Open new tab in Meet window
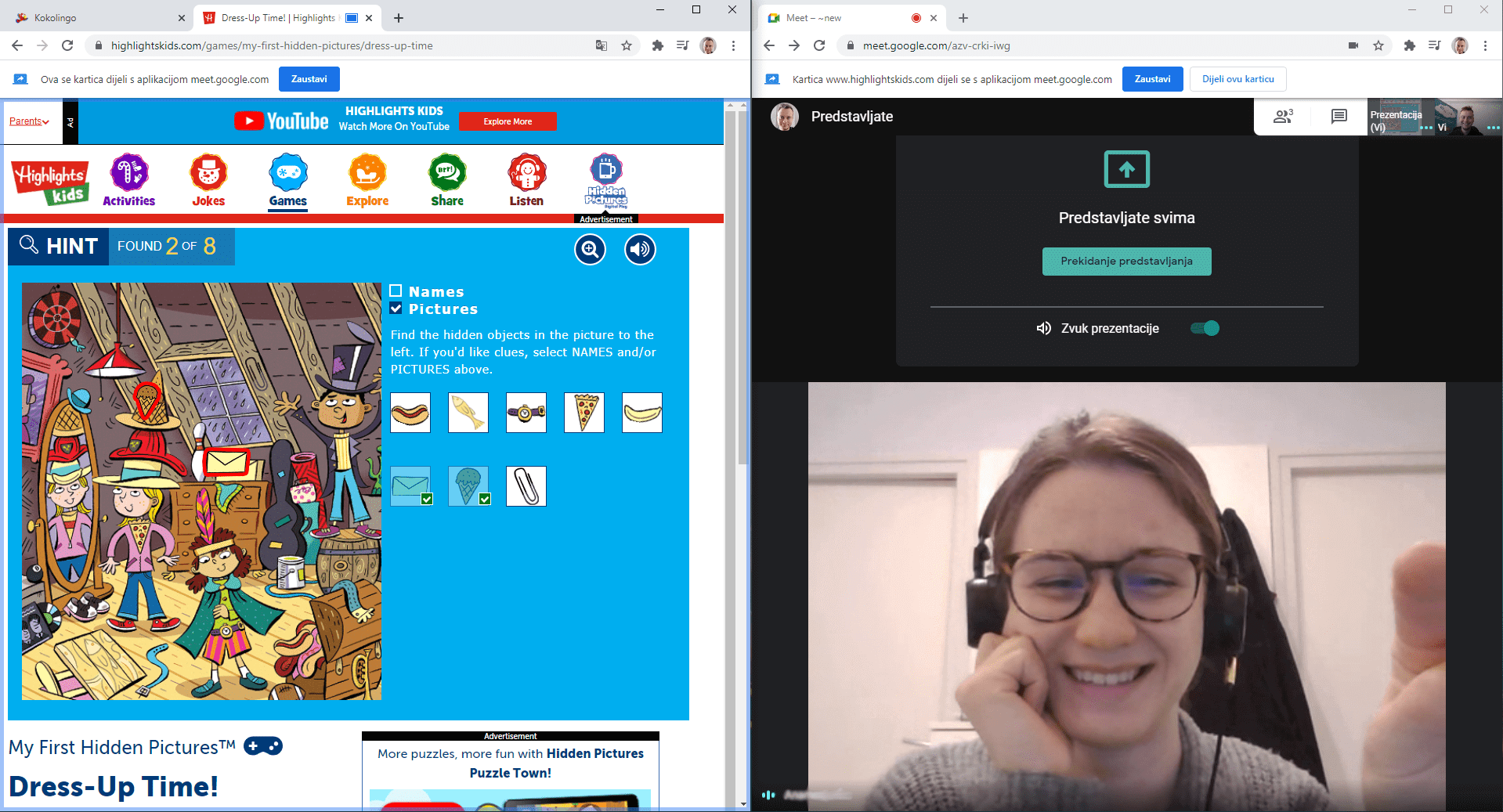This screenshot has width=1503, height=812. 963,18
